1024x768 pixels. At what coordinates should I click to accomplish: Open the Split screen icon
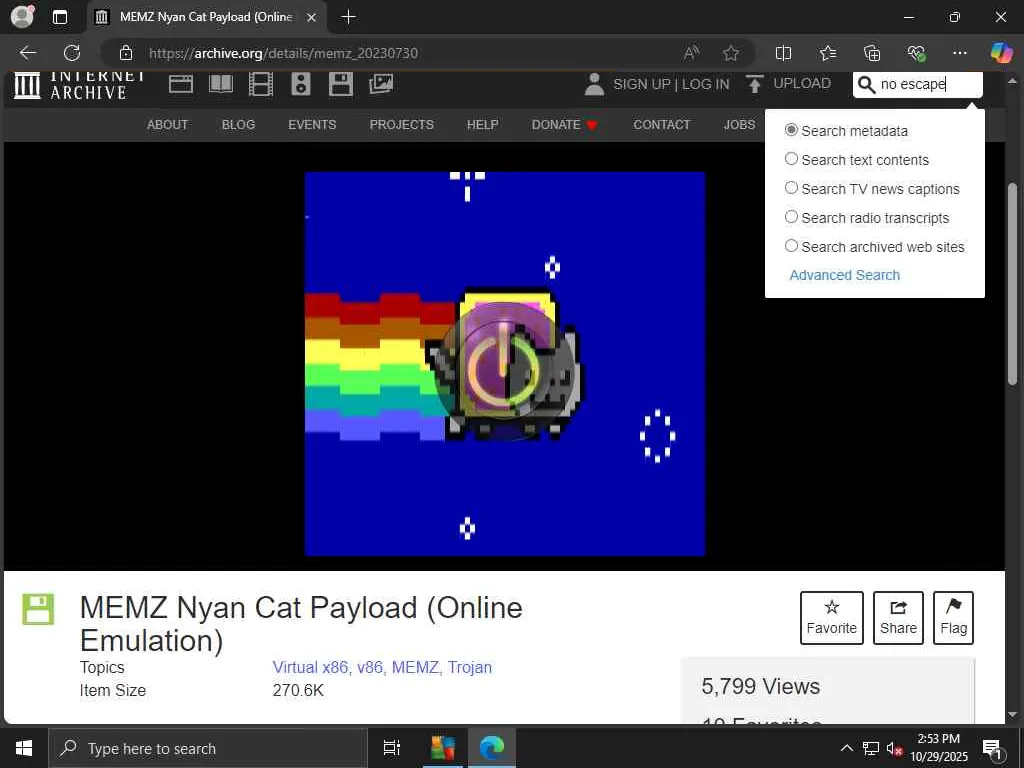pos(783,53)
